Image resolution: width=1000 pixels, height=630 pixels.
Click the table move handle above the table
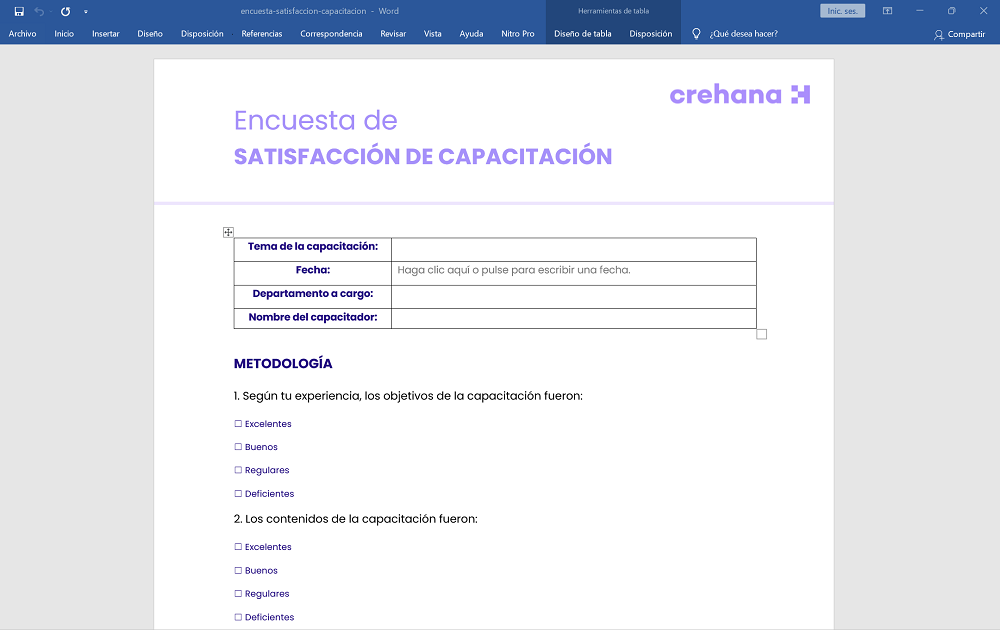228,231
